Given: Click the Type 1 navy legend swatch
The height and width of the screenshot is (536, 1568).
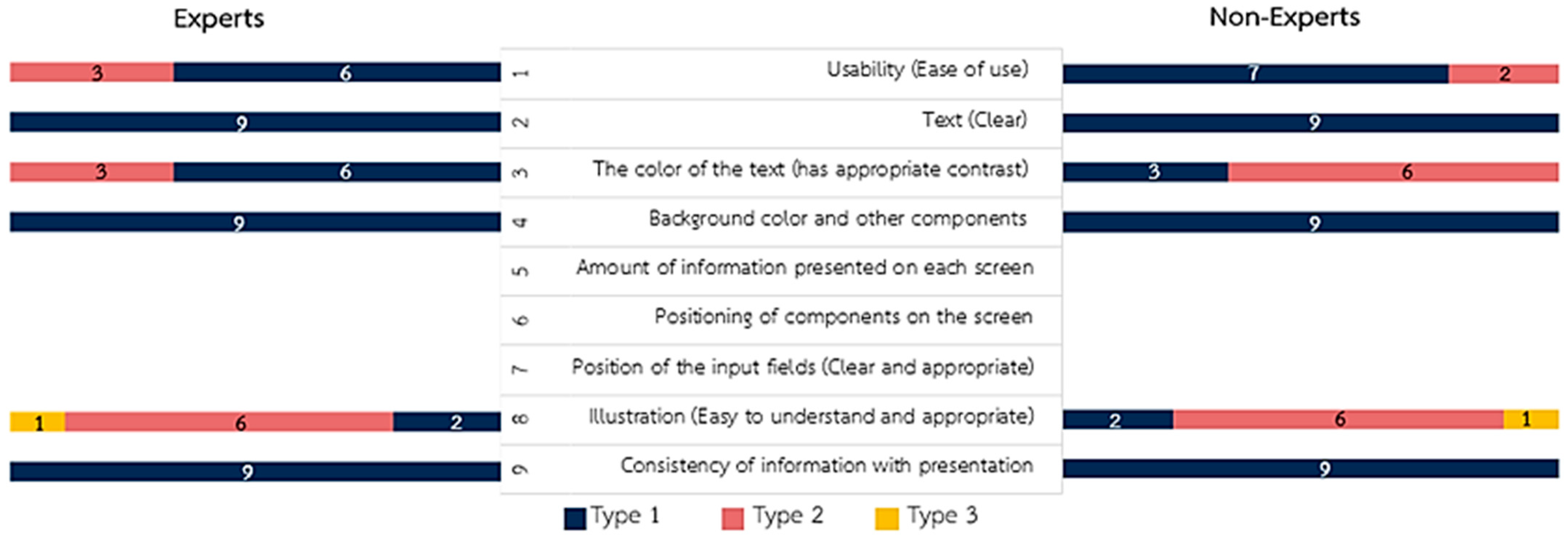Looking at the screenshot, I should pos(575,518).
